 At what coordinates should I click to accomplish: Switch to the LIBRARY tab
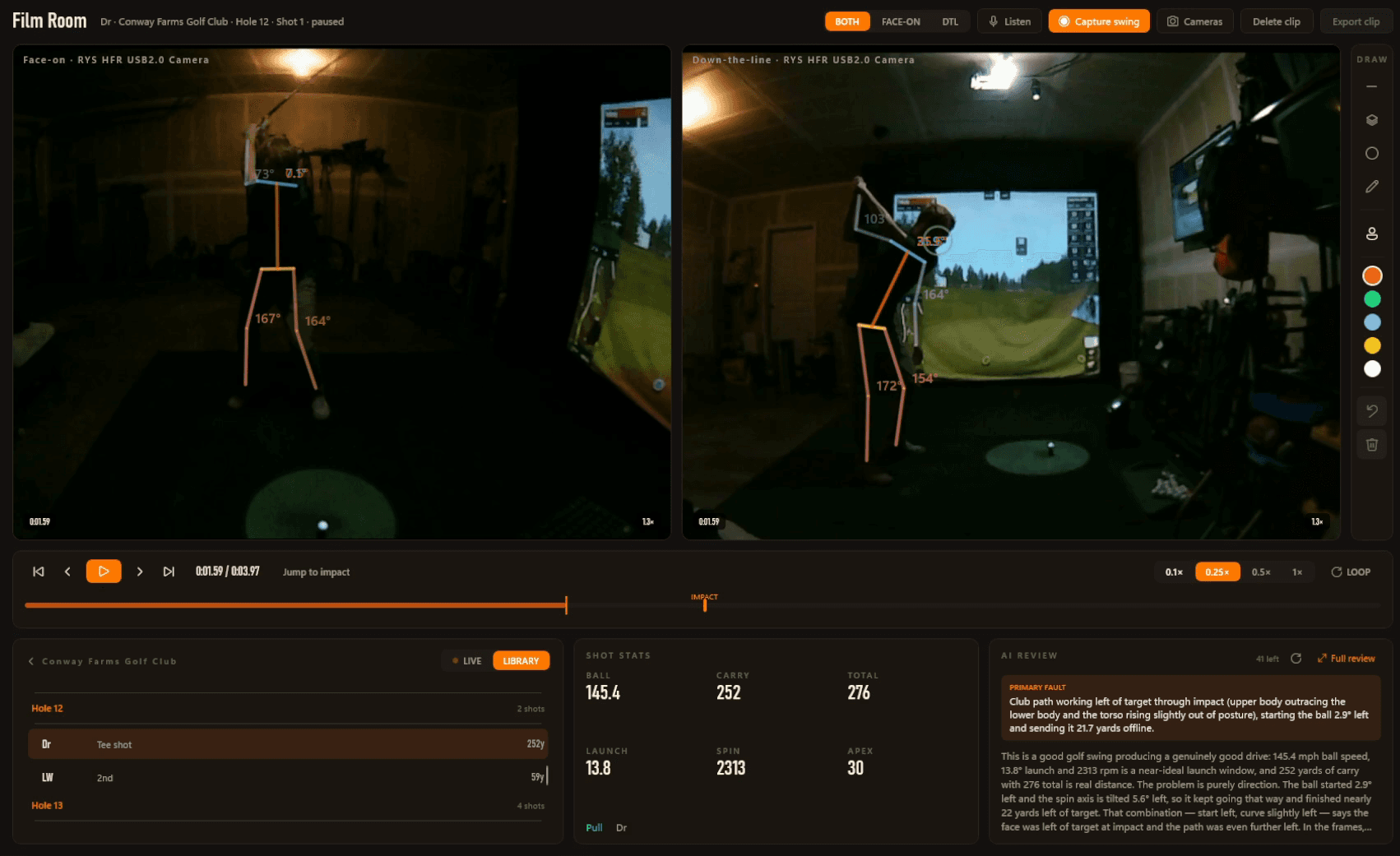pos(521,661)
